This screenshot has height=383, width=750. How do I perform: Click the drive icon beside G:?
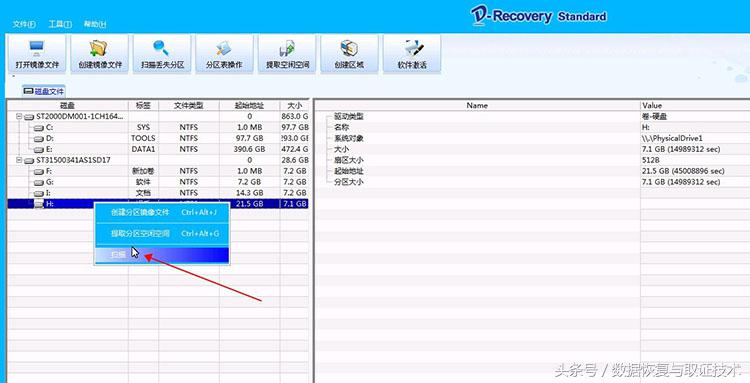coord(39,182)
